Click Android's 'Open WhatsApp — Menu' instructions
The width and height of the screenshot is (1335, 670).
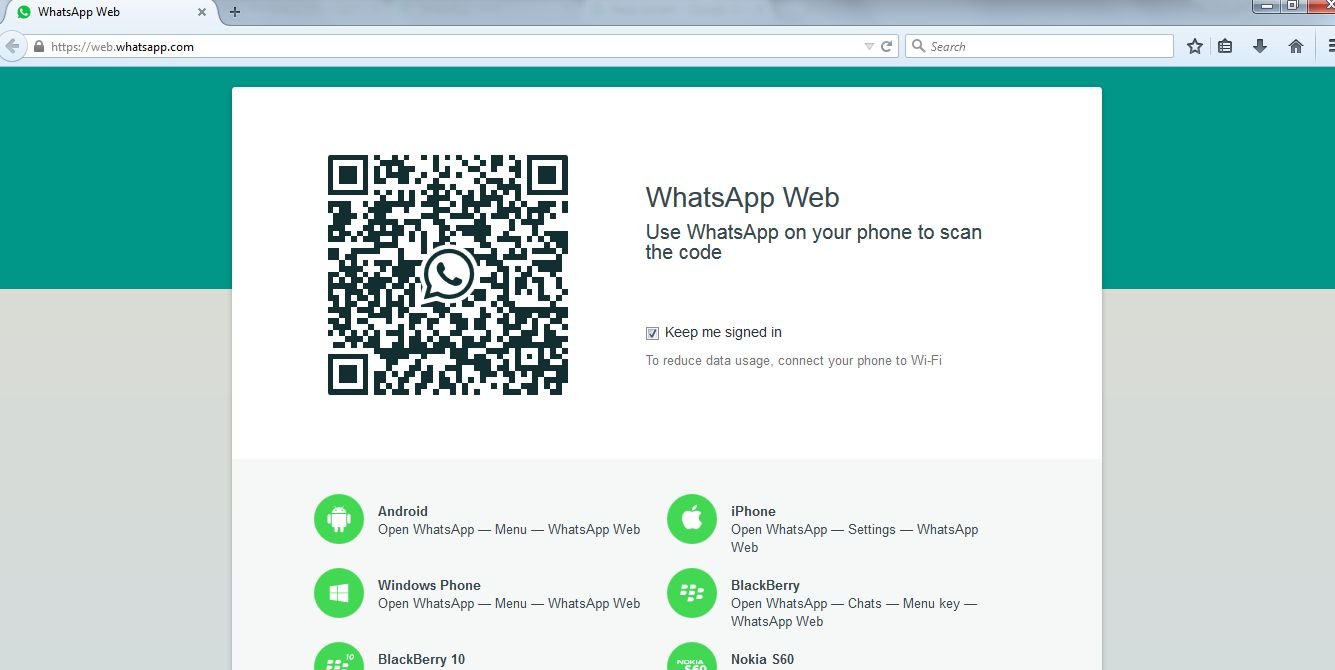(509, 529)
